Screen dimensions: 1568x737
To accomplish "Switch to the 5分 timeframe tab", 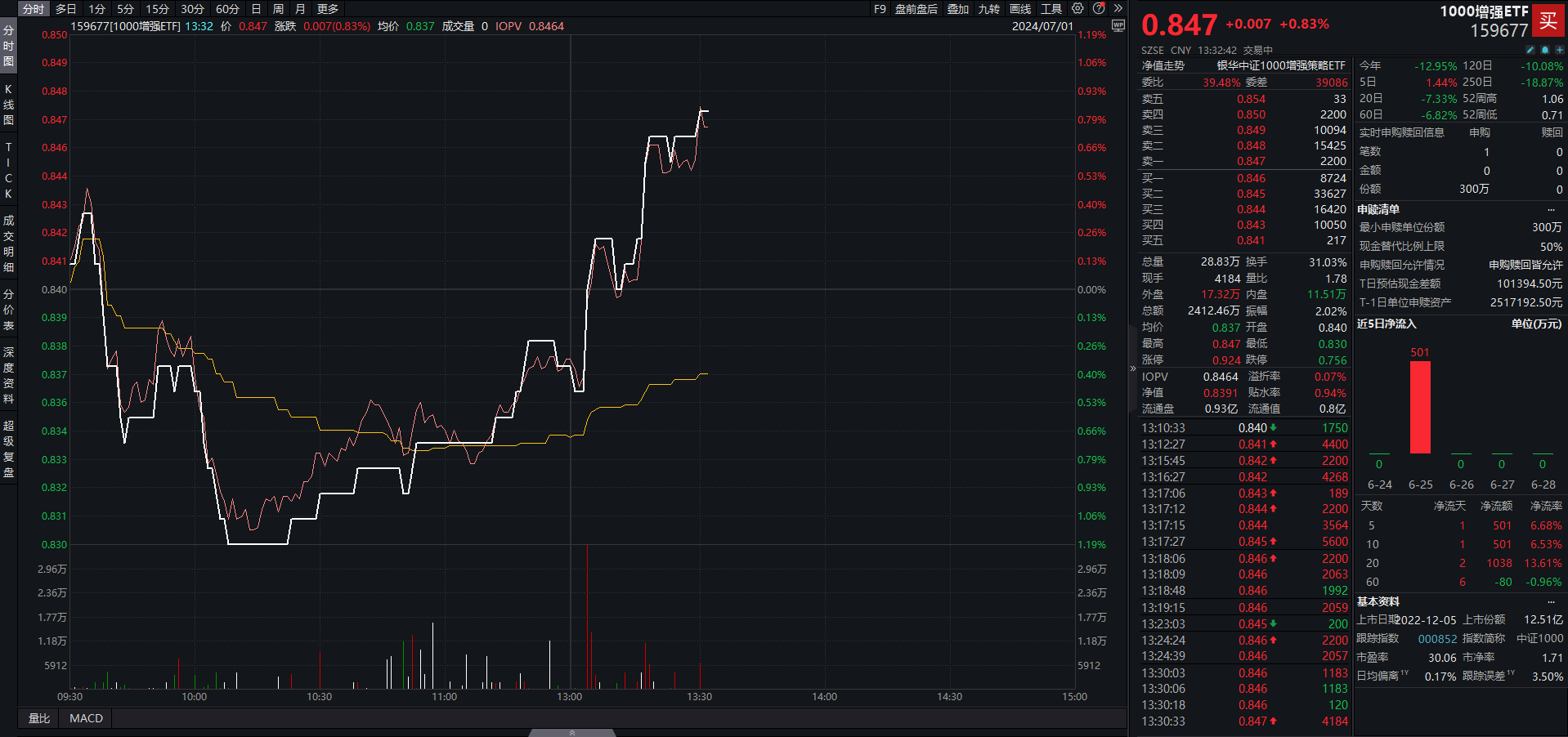I will coord(125,9).
